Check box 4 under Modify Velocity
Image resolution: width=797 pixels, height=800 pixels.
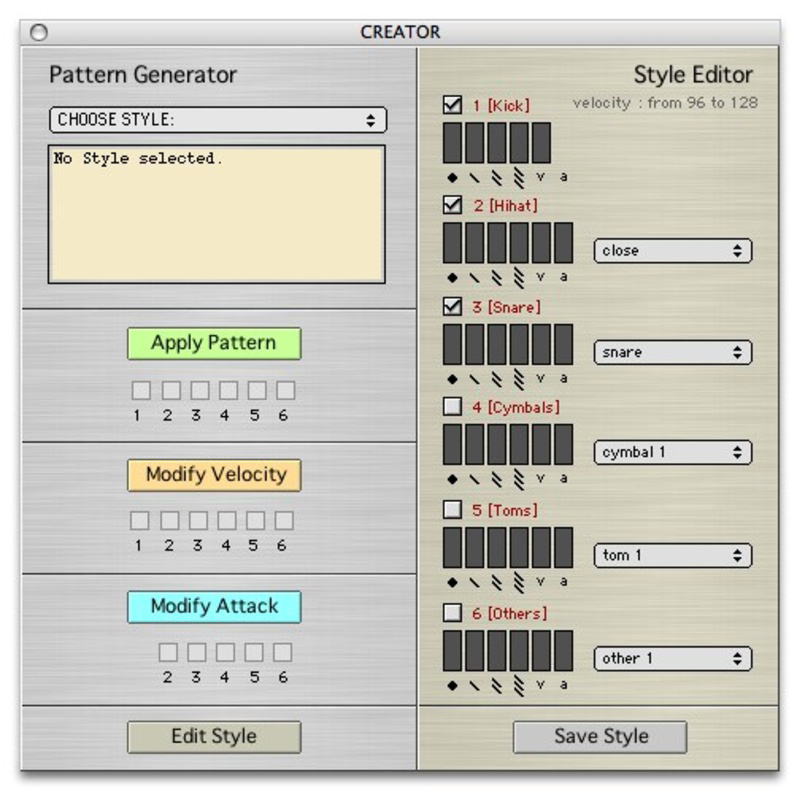point(227,520)
